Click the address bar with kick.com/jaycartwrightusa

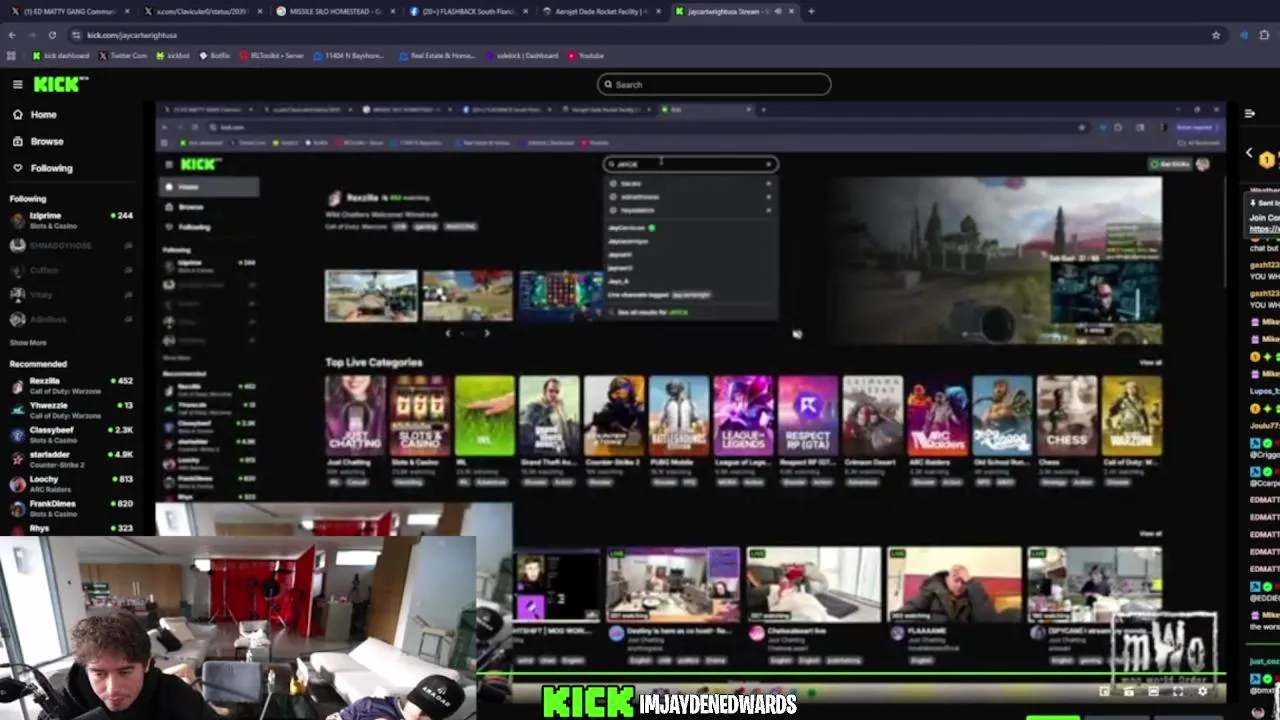640,35
